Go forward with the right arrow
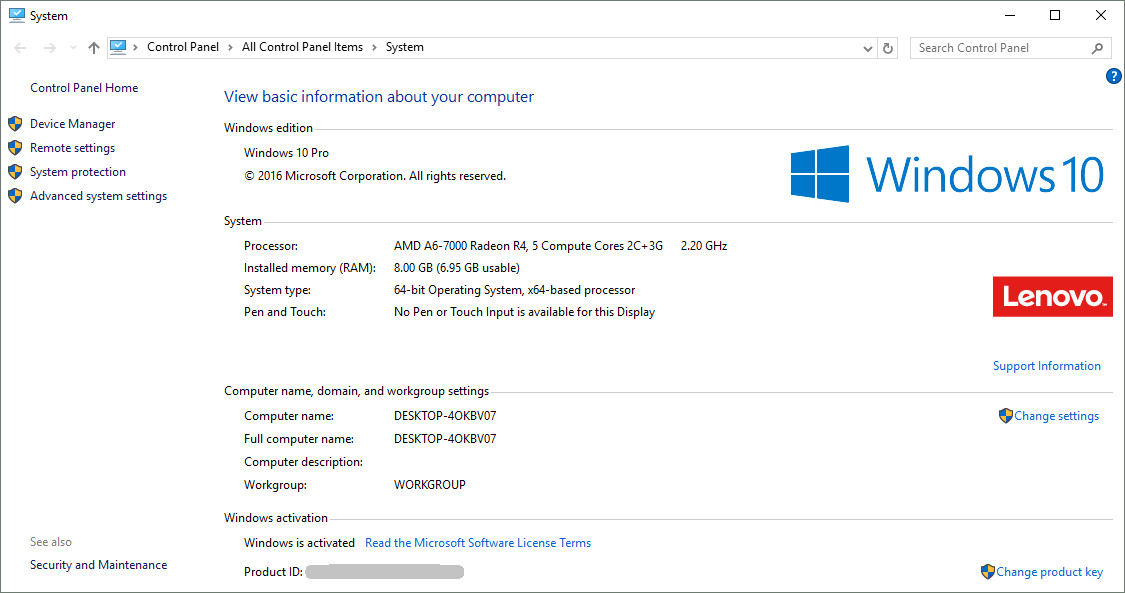 click(50, 48)
